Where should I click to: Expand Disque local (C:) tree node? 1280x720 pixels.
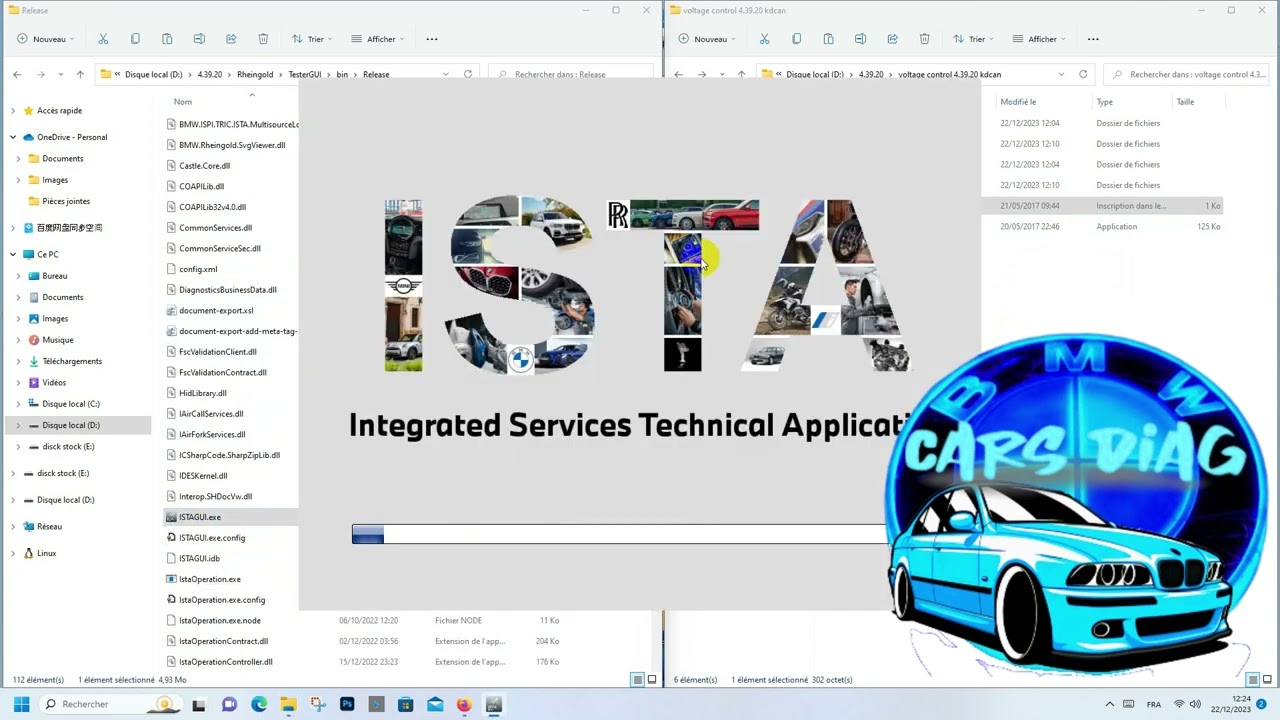[18, 404]
